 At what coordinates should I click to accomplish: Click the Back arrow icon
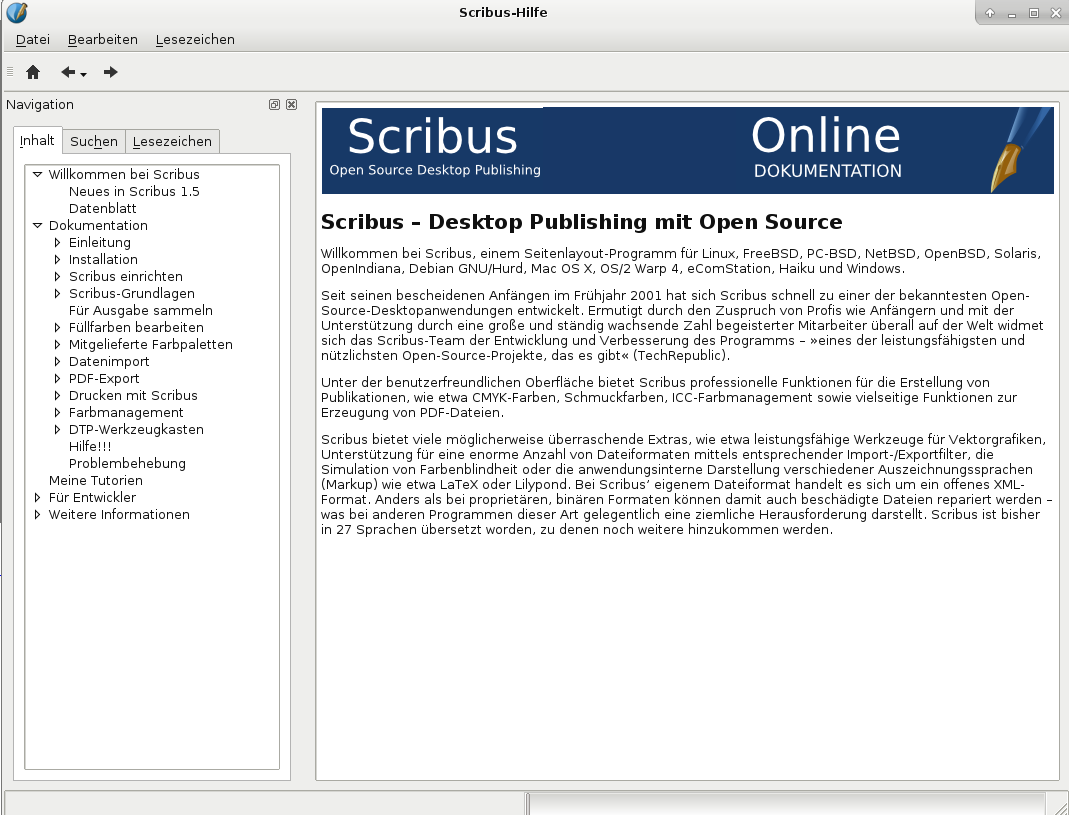(68, 72)
